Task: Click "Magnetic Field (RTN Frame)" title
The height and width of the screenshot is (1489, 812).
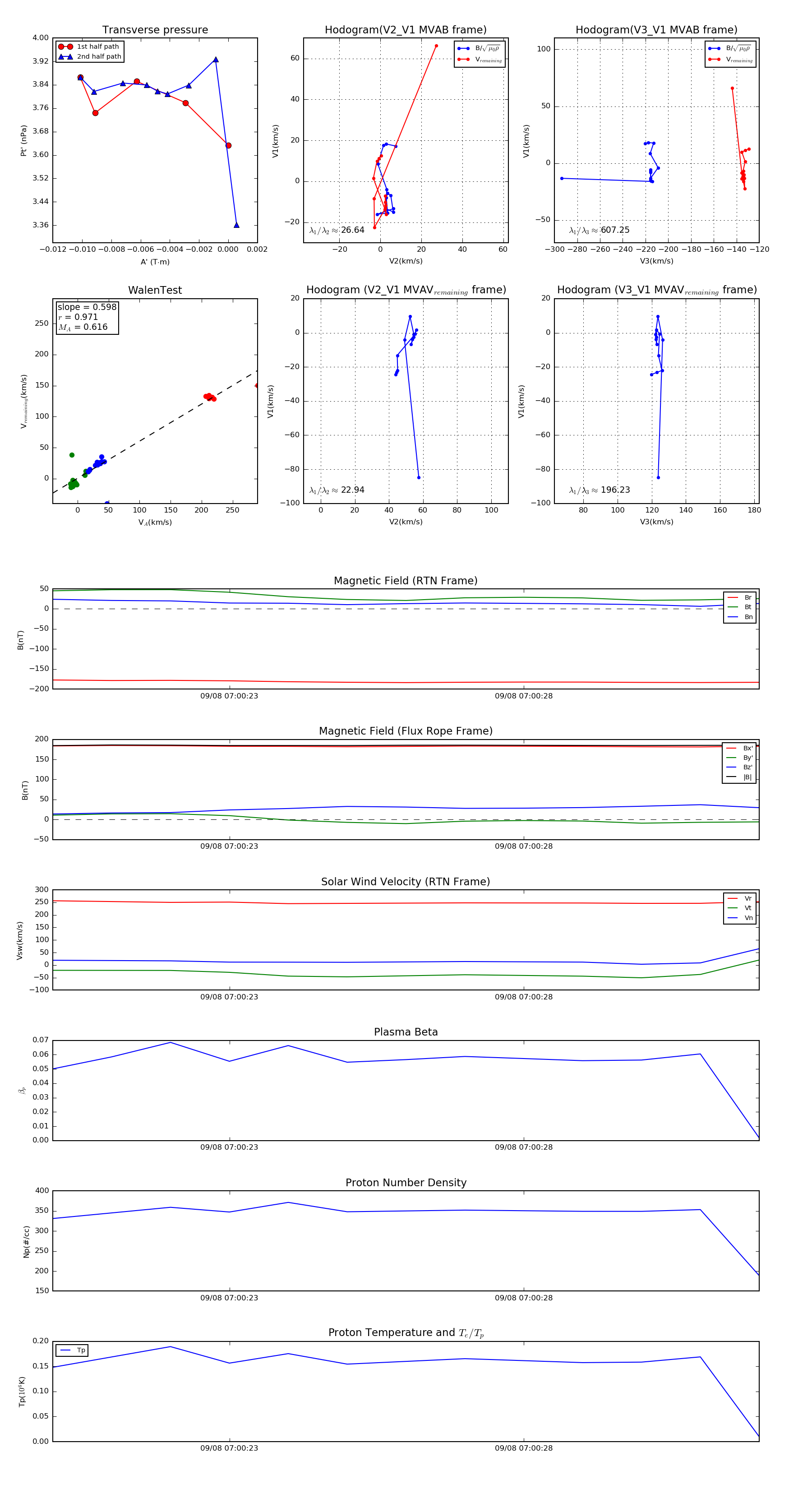Action: [406, 581]
